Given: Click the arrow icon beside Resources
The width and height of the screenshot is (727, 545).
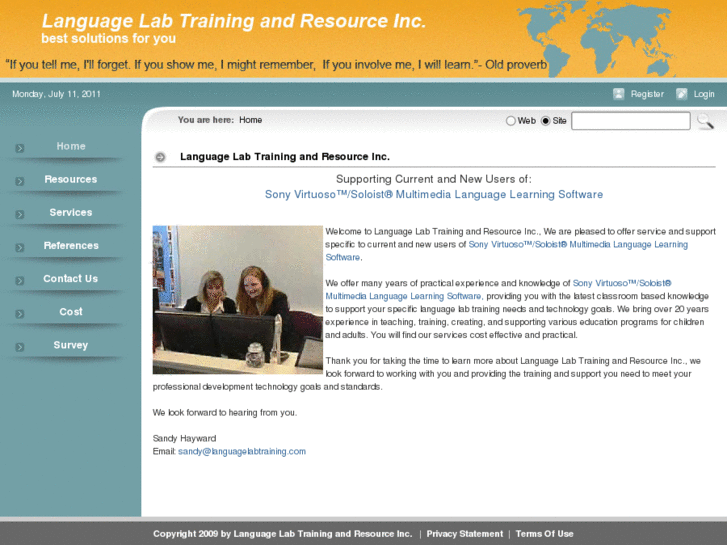Looking at the screenshot, I should click(19, 181).
